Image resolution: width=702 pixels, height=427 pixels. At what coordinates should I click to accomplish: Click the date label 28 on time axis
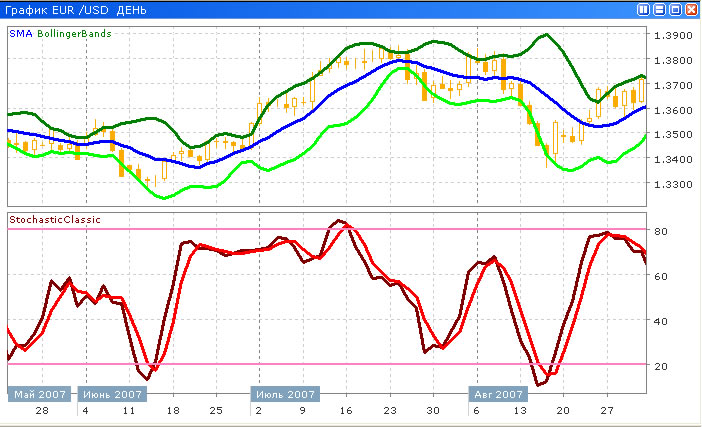(x=42, y=412)
